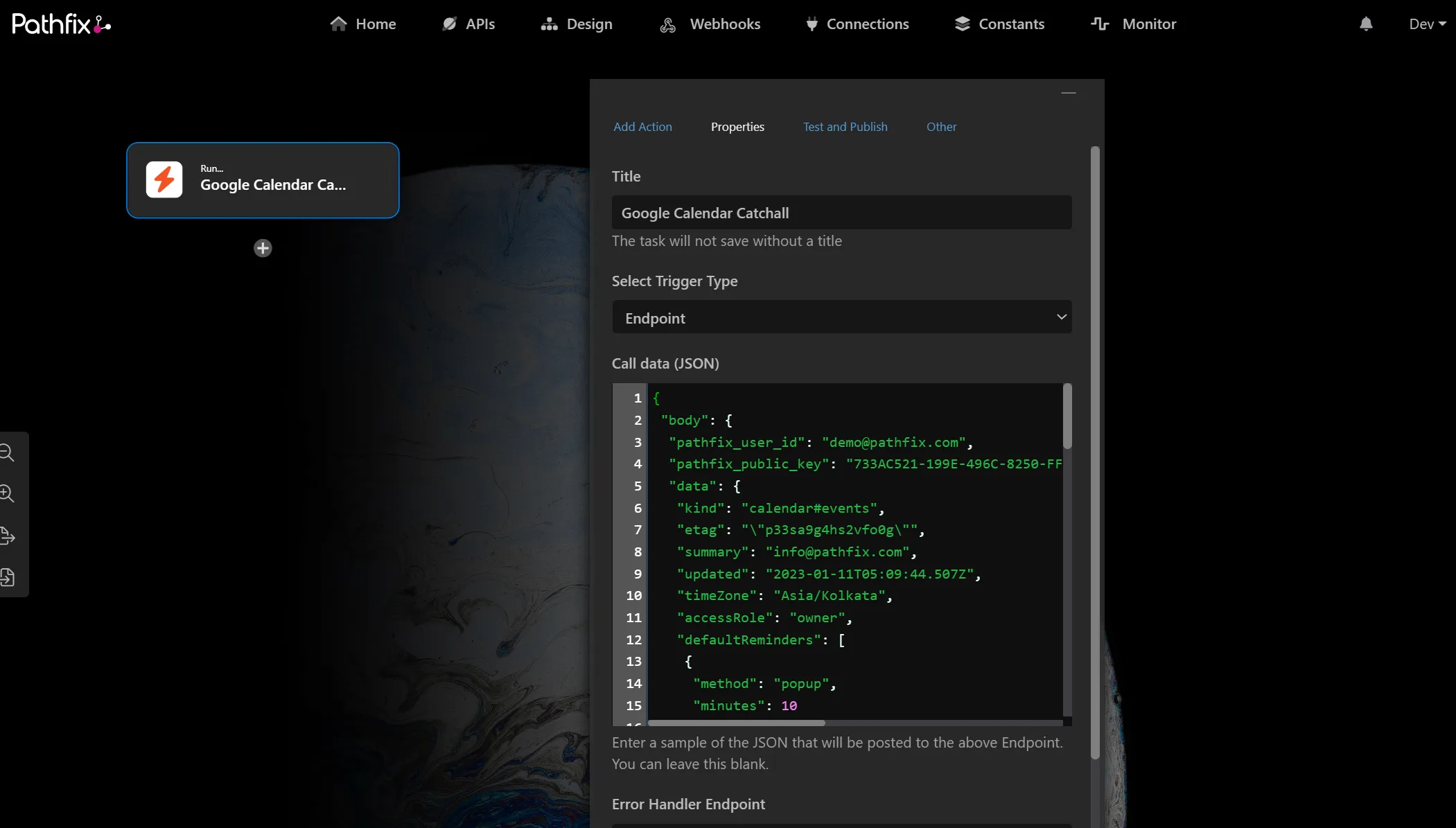Open the Constants page
The width and height of the screenshot is (1456, 828).
[999, 24]
